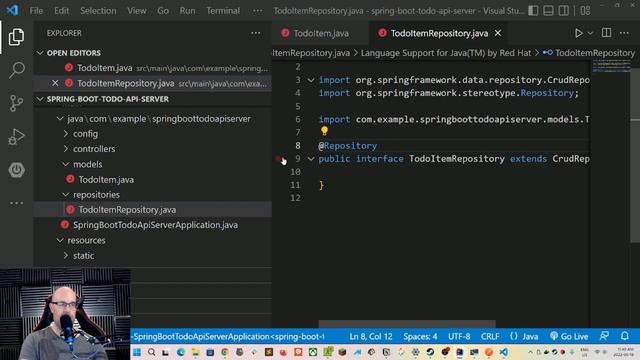Change line ending via CRLF
The image size is (640, 360).
pos(490,337)
